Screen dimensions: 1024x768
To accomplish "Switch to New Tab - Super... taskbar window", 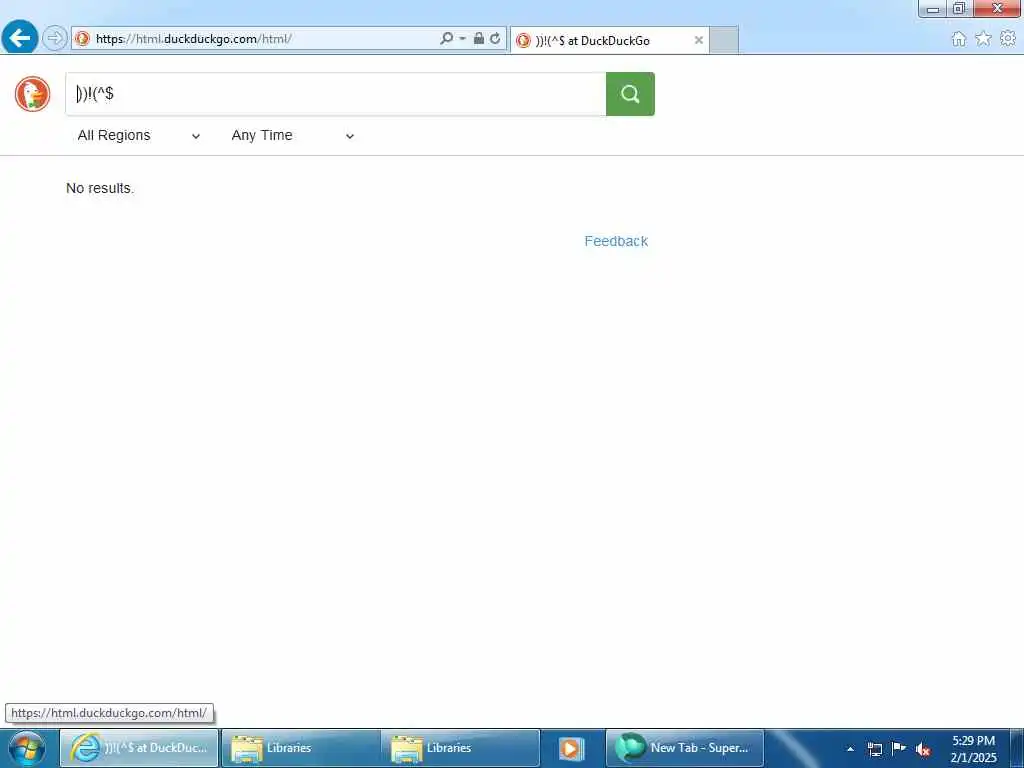I will tap(685, 748).
